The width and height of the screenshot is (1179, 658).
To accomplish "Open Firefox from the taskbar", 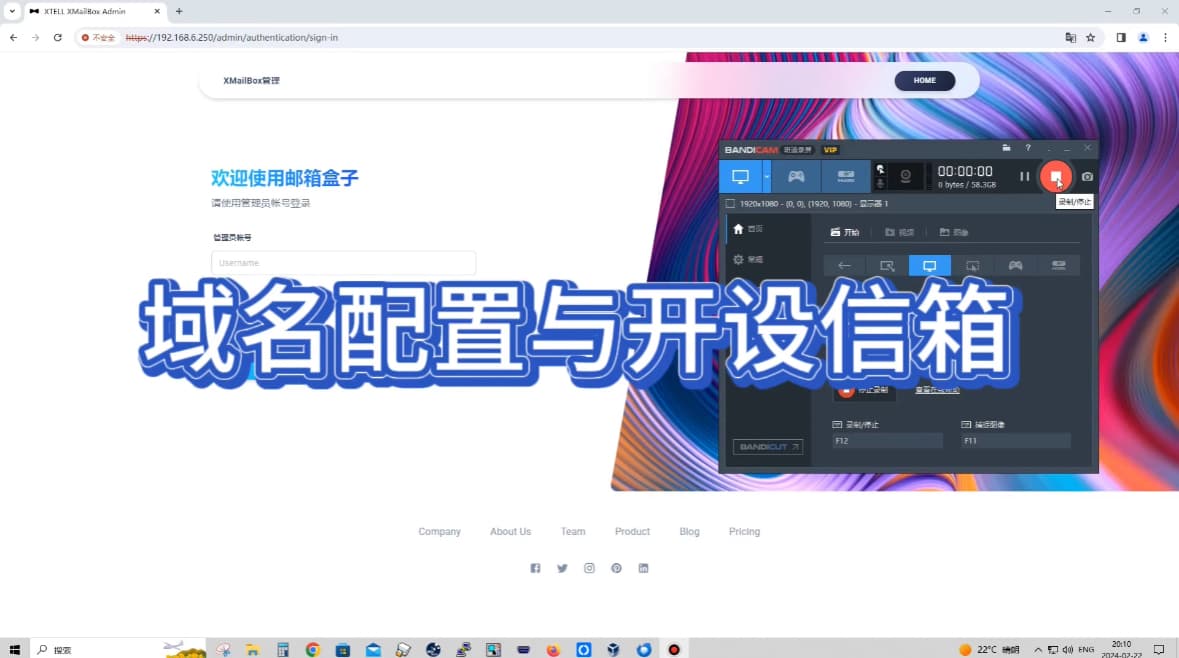I will coord(553,650).
